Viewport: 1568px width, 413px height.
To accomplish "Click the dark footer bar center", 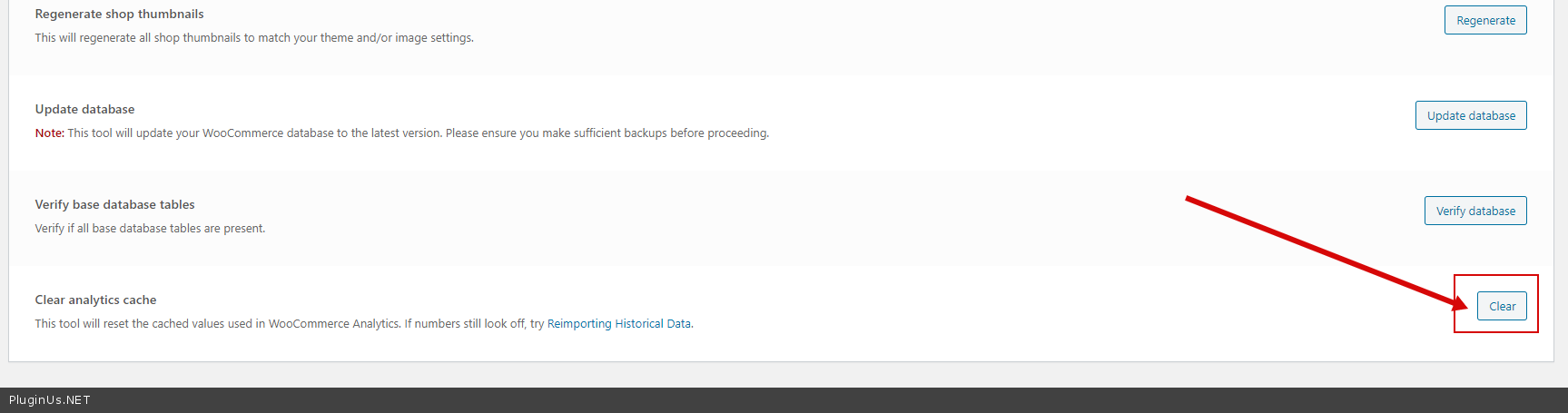I will (x=784, y=400).
